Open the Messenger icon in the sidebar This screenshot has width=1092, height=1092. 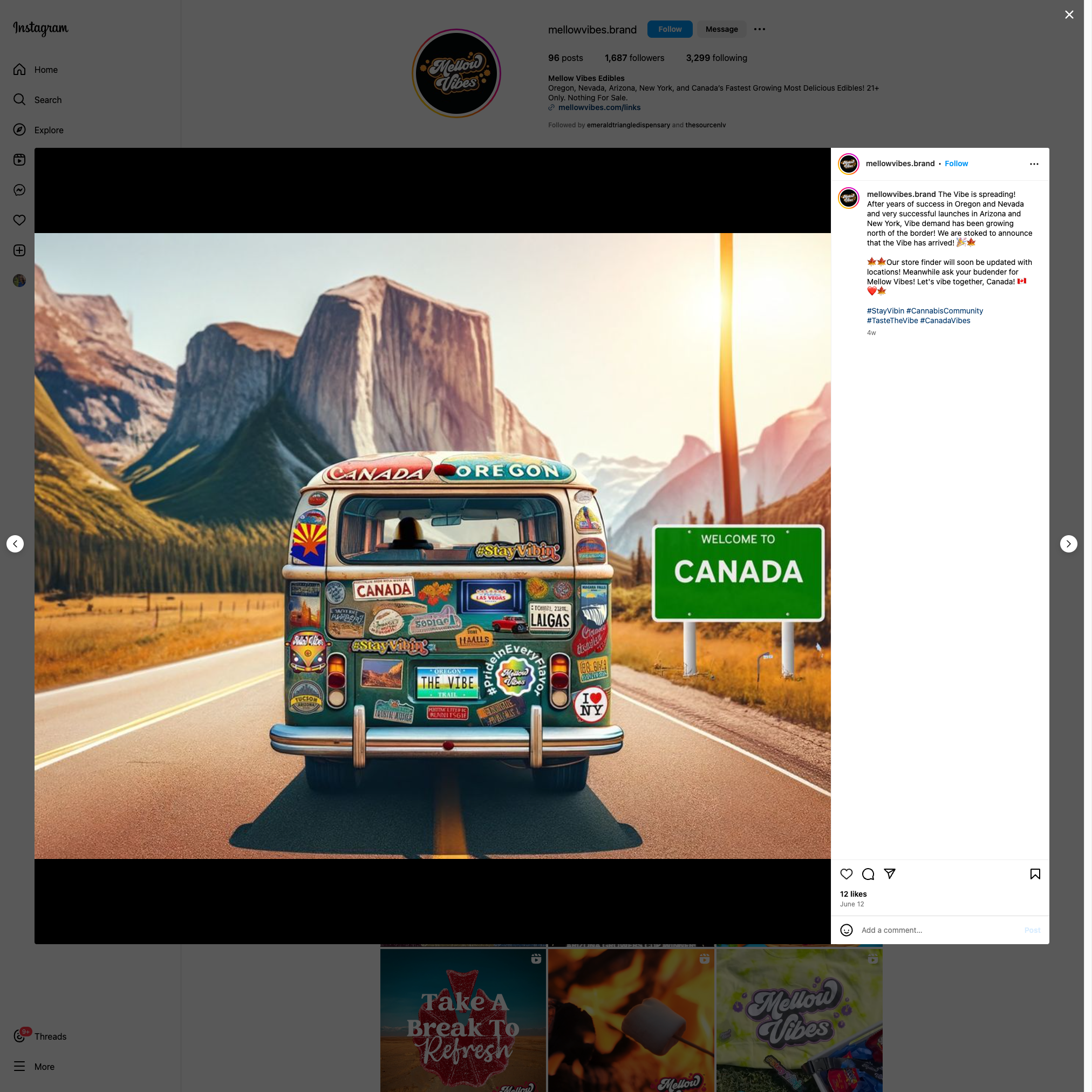tap(20, 190)
